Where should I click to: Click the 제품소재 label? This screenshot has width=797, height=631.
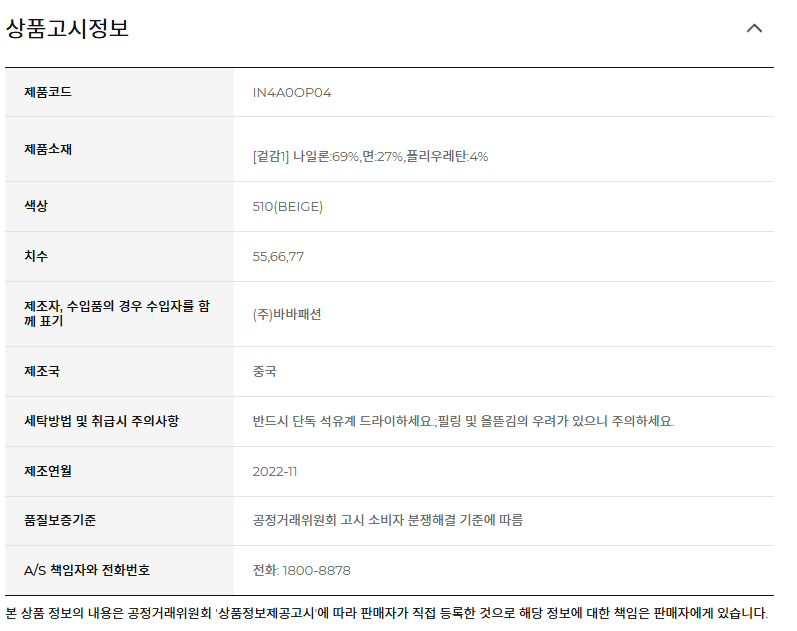pyautogui.click(x=48, y=149)
